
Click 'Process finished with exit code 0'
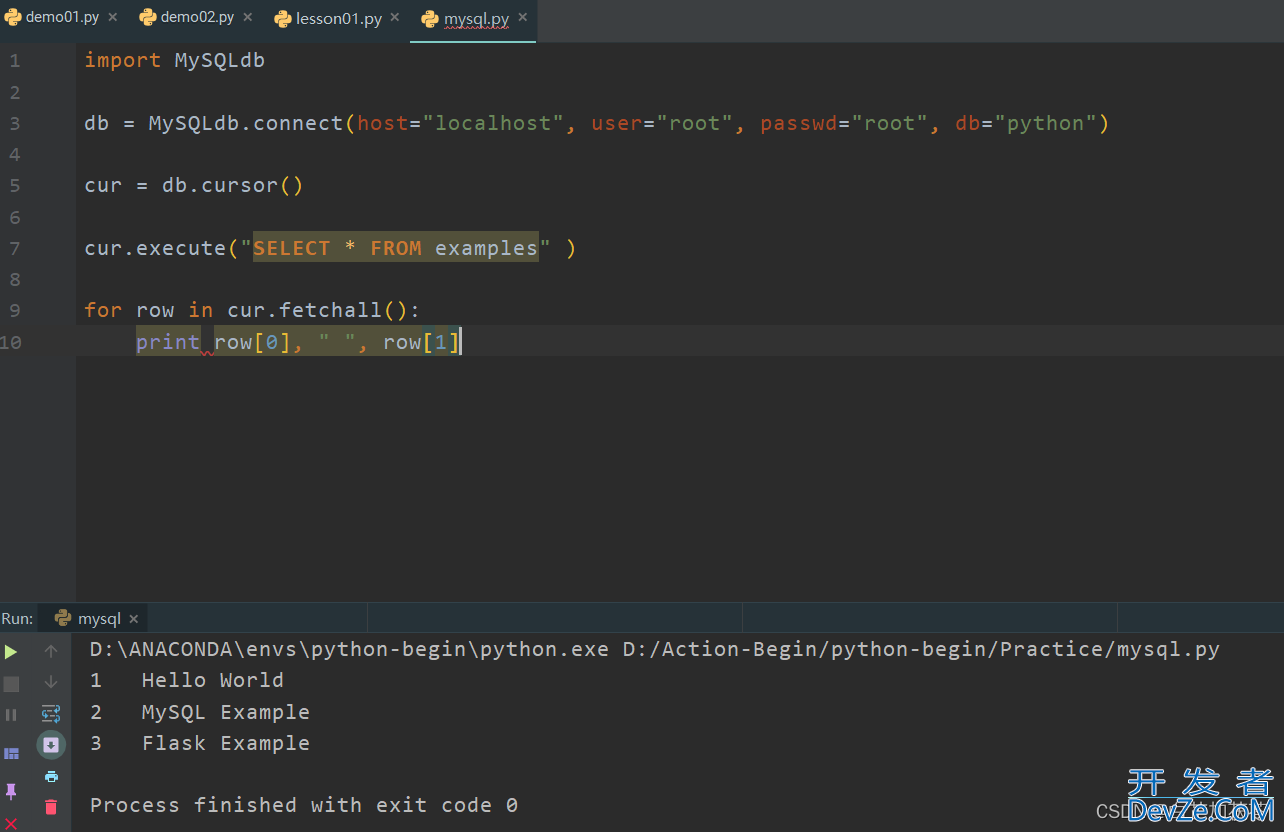point(304,805)
